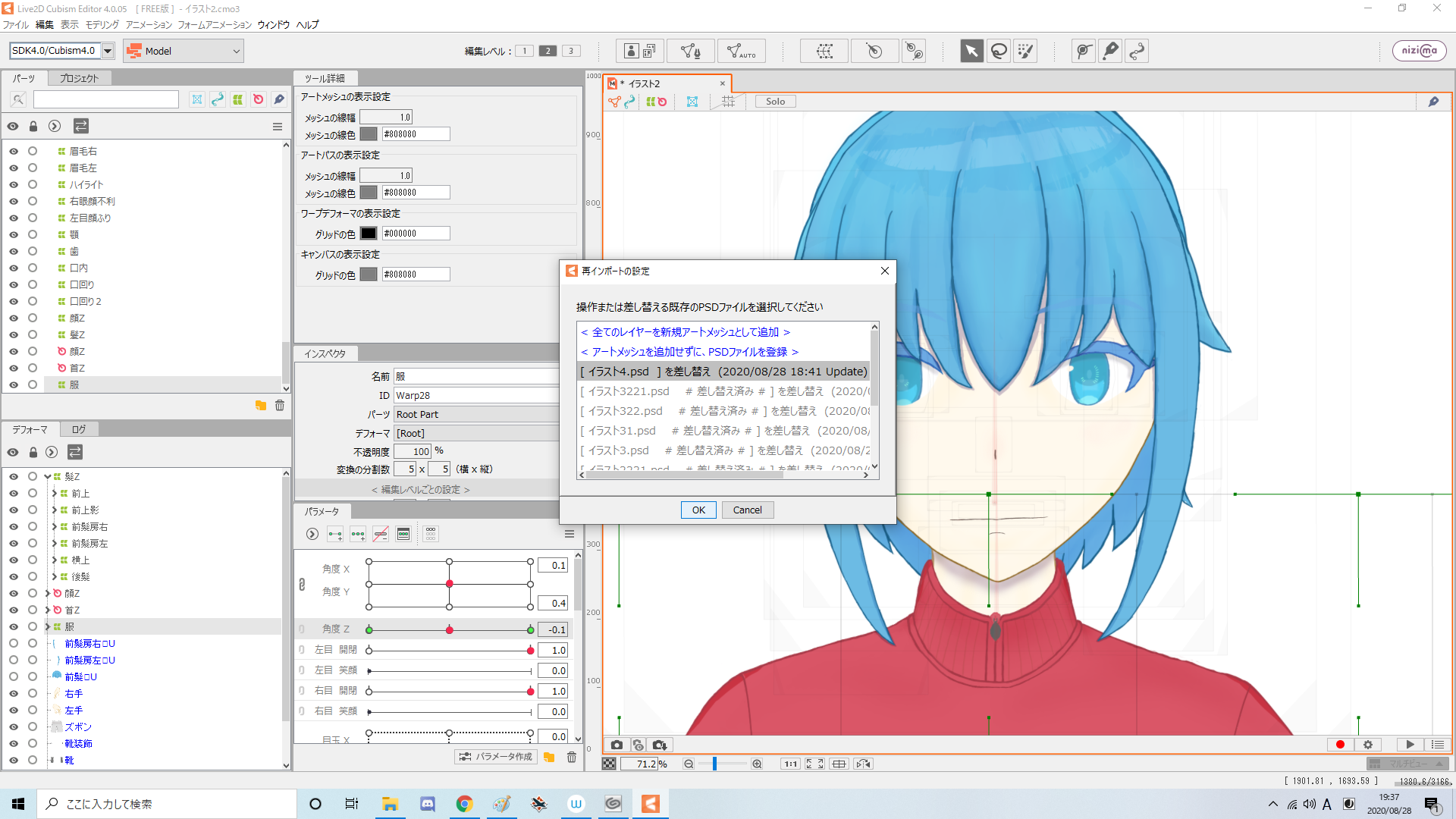
Task: Hide the 顎 part
Action: point(14,235)
